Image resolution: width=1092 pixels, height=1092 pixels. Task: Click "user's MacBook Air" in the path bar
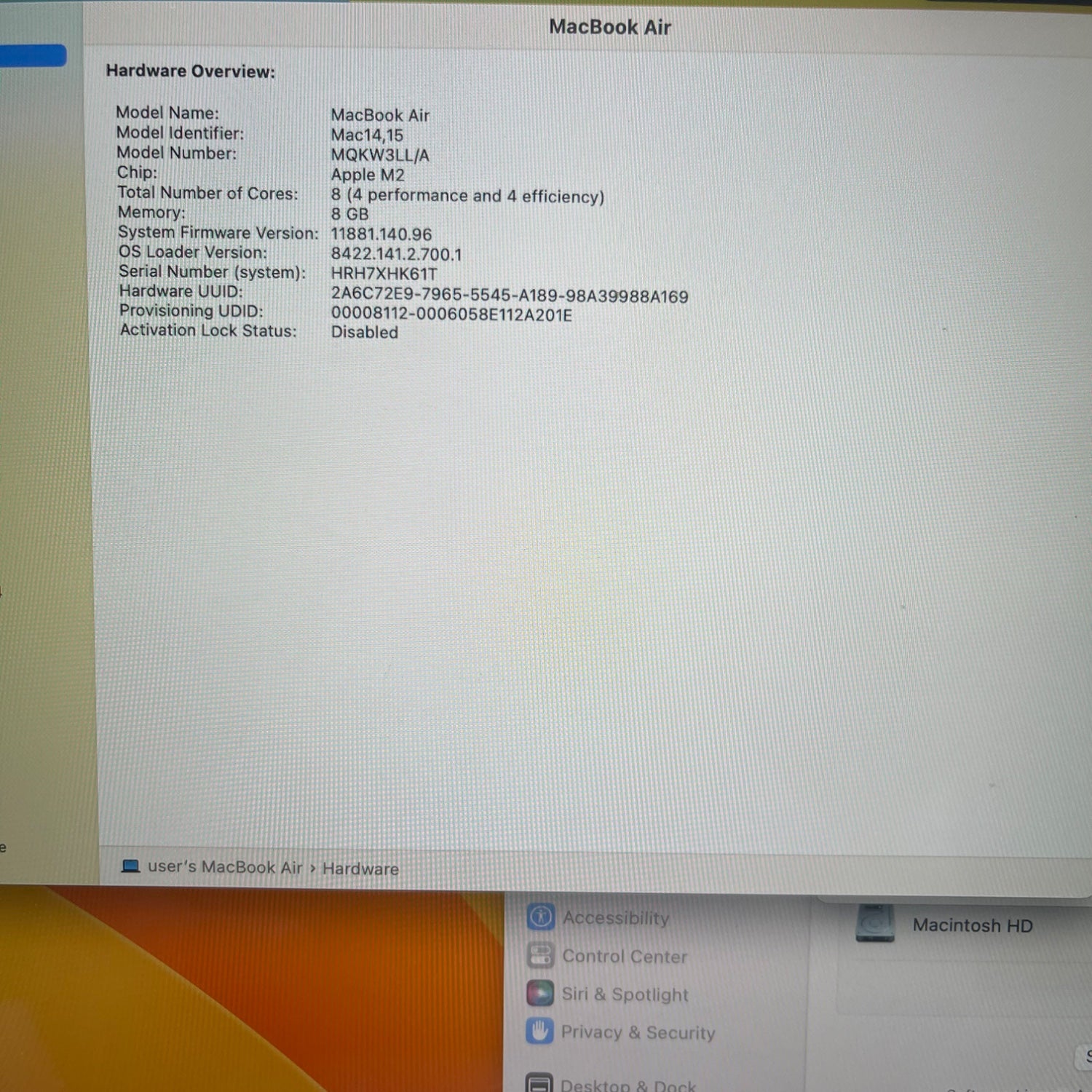pos(225,867)
